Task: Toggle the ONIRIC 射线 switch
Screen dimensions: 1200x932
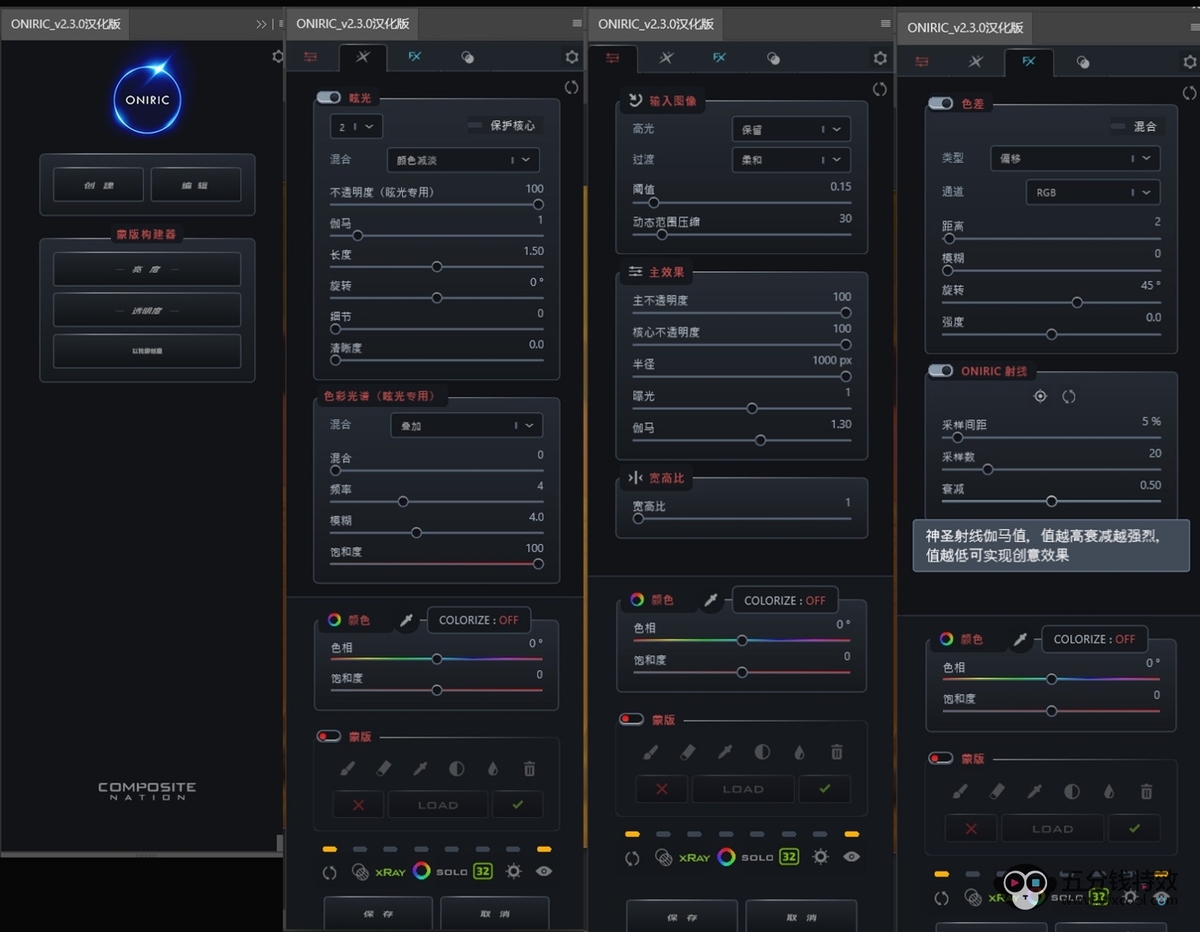Action: 940,371
